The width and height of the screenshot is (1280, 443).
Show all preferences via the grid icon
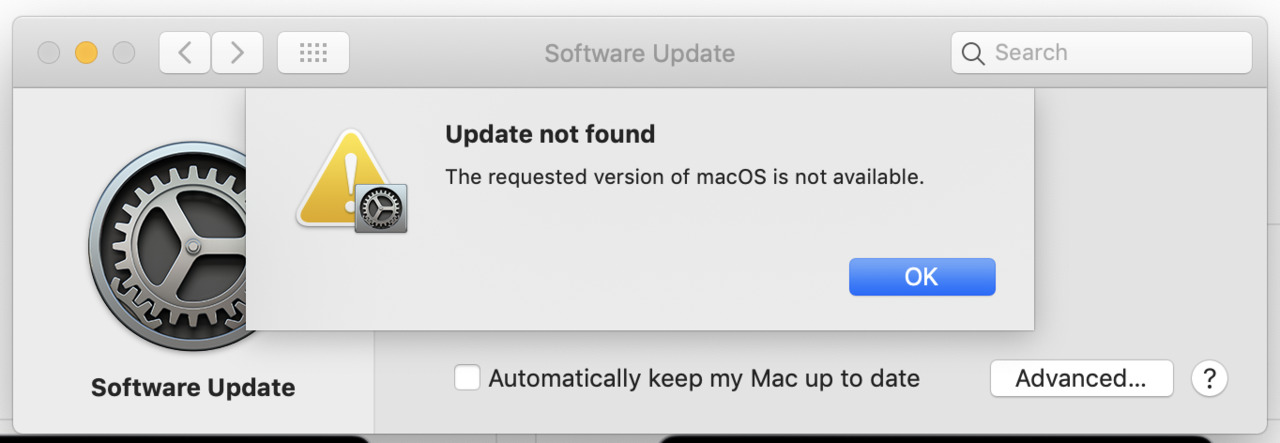tap(313, 53)
